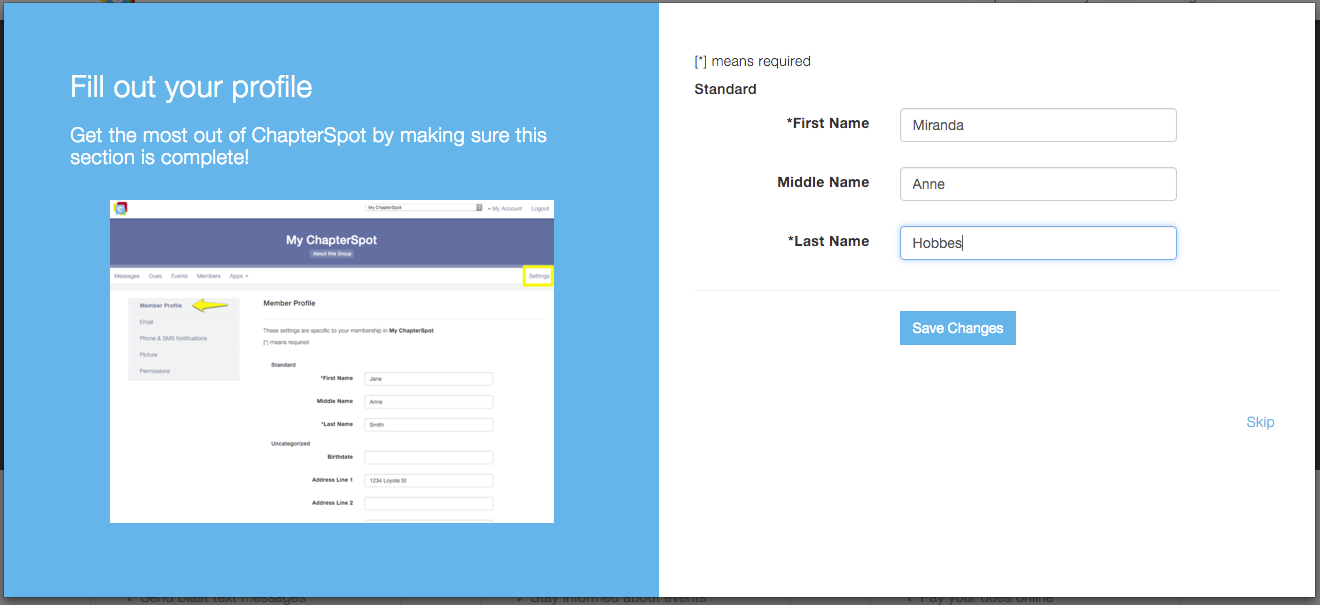The height and width of the screenshot is (605, 1320).
Task: Click the "Fill out your profile" heading
Action: coord(191,87)
